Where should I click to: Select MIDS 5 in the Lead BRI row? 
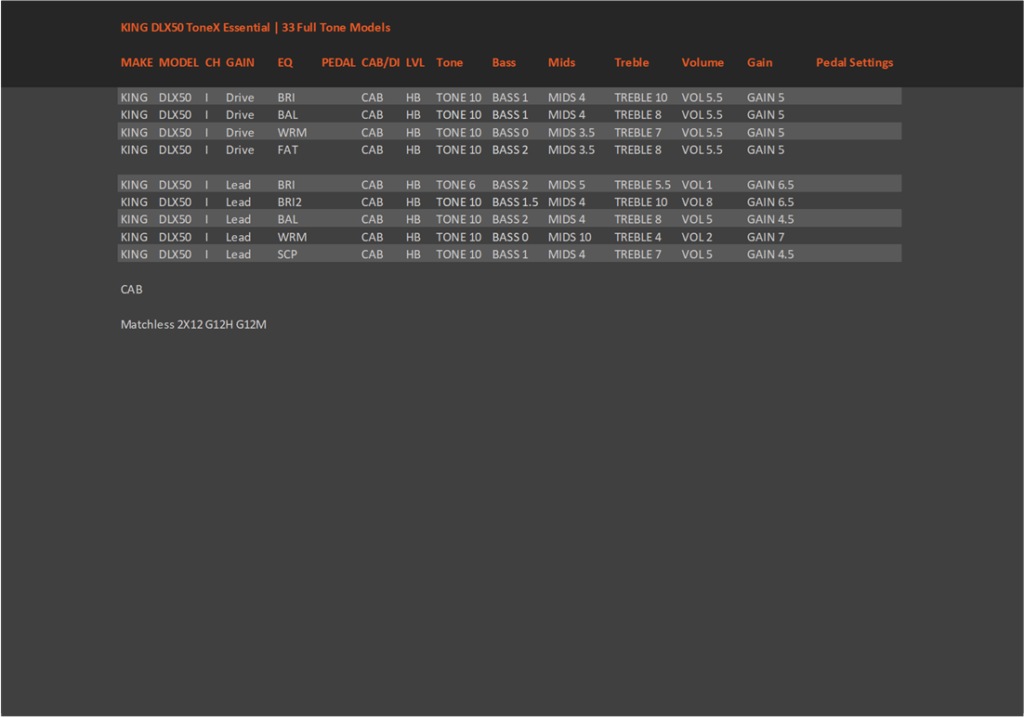[x=566, y=185]
